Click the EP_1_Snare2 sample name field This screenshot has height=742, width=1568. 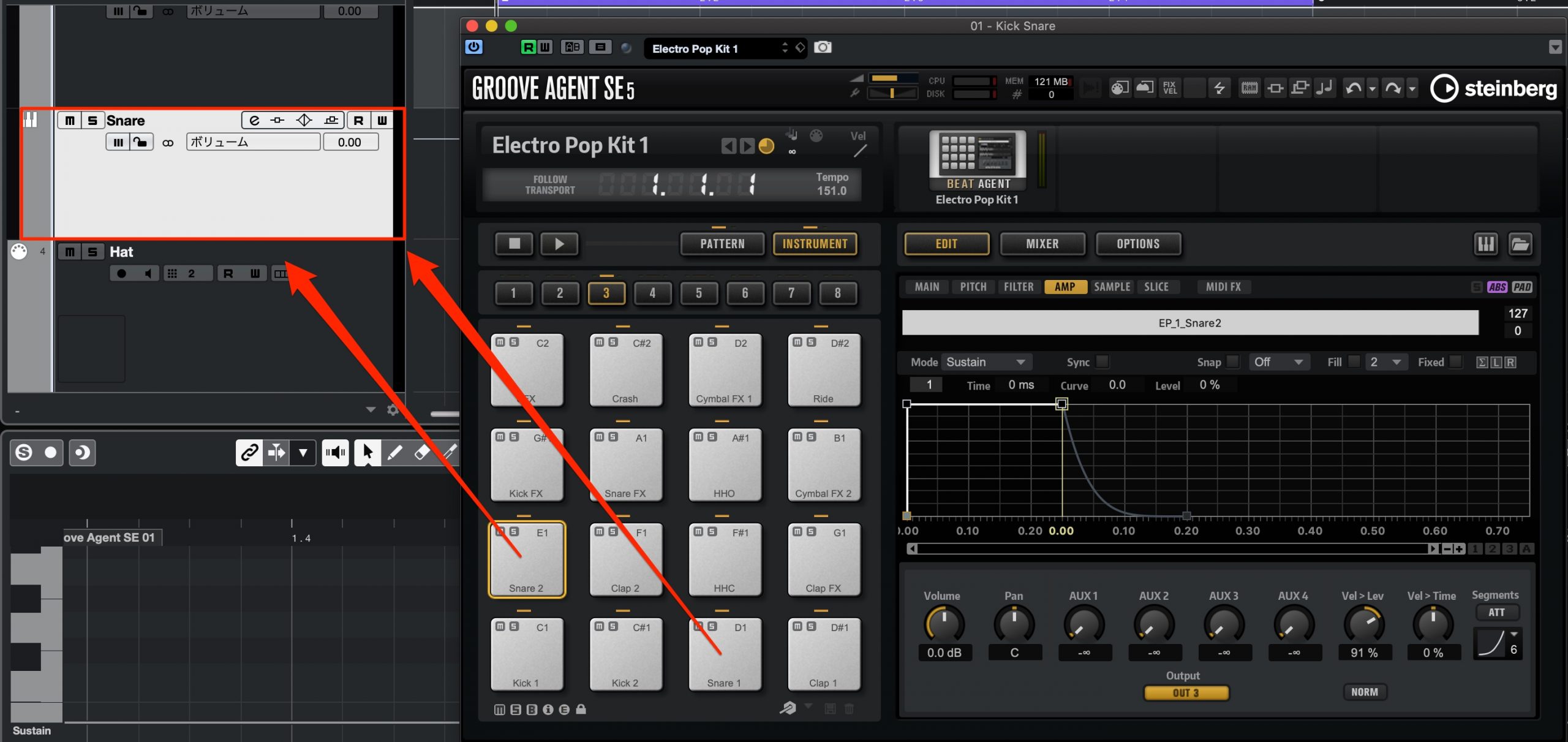tap(1190, 323)
